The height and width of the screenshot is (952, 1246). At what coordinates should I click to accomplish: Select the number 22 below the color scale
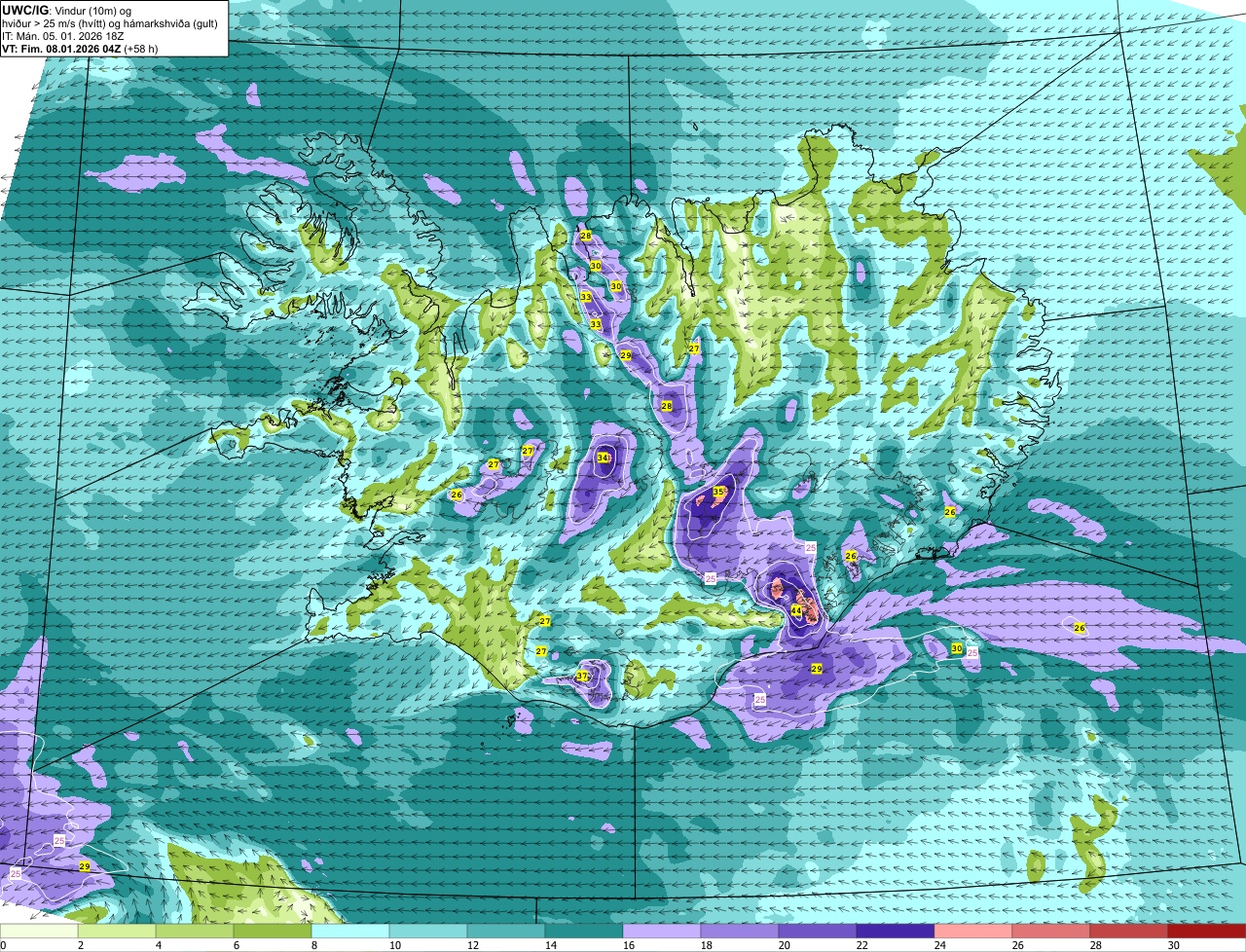861,945
